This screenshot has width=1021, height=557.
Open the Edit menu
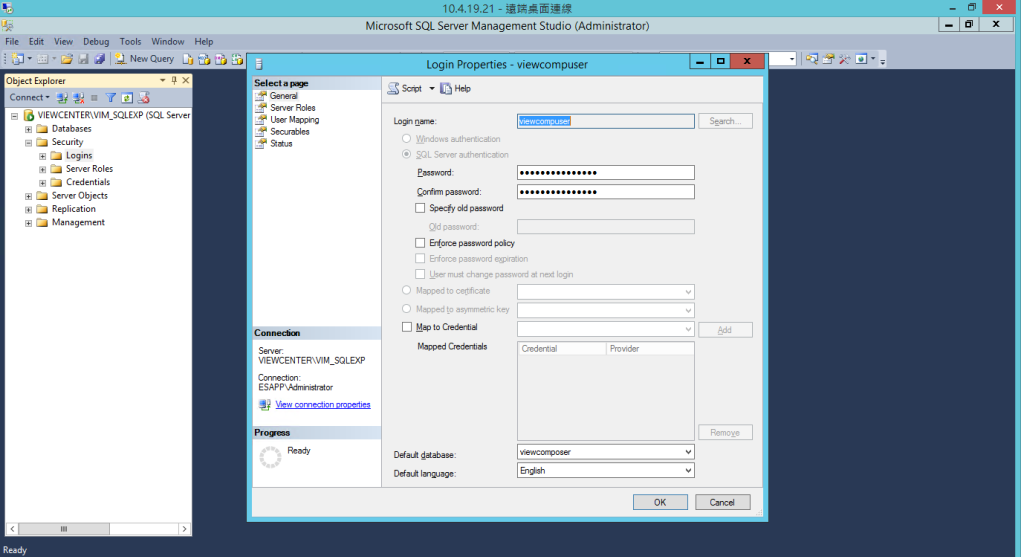(36, 42)
